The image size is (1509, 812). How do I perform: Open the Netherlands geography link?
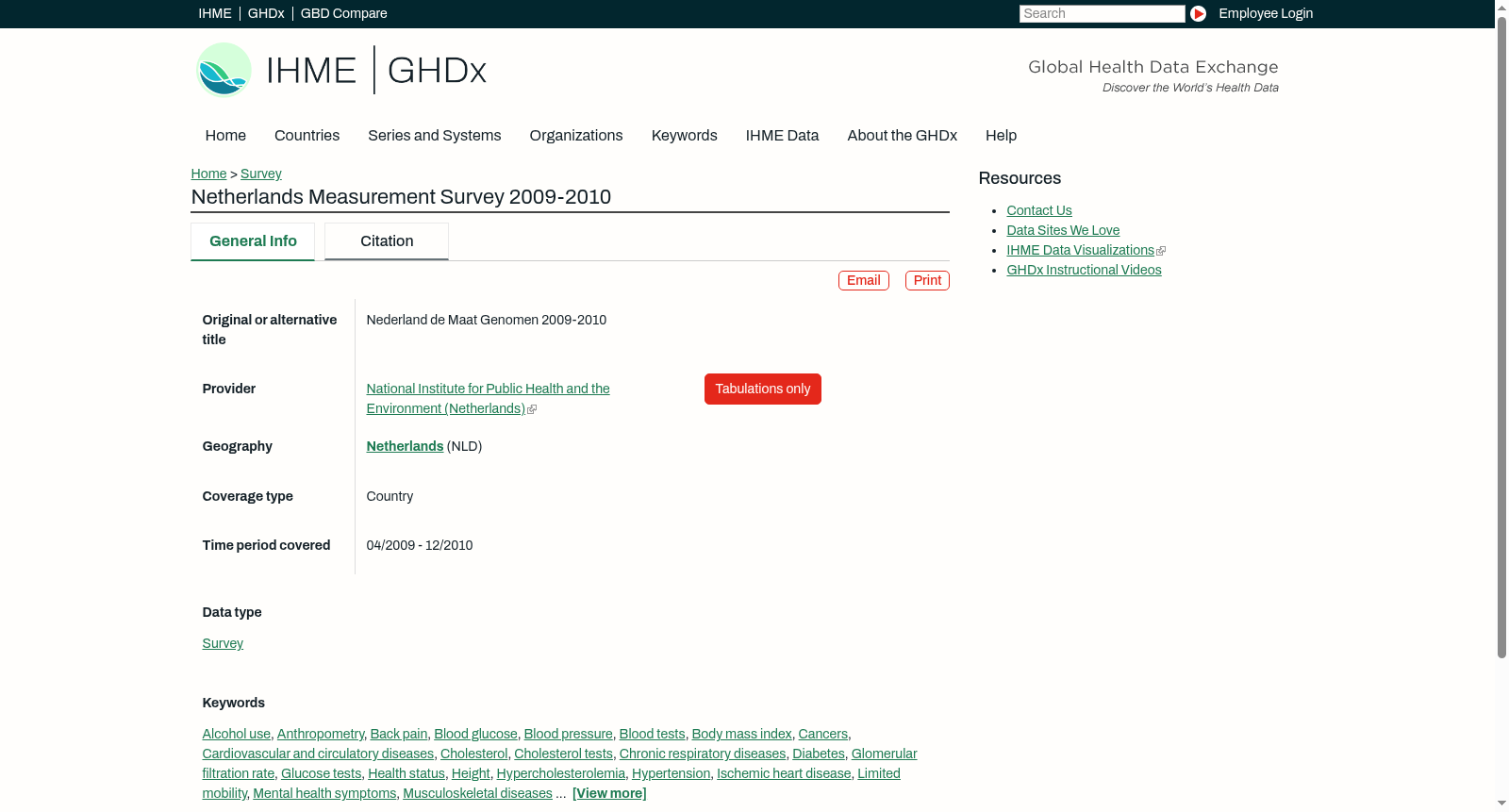pos(405,446)
